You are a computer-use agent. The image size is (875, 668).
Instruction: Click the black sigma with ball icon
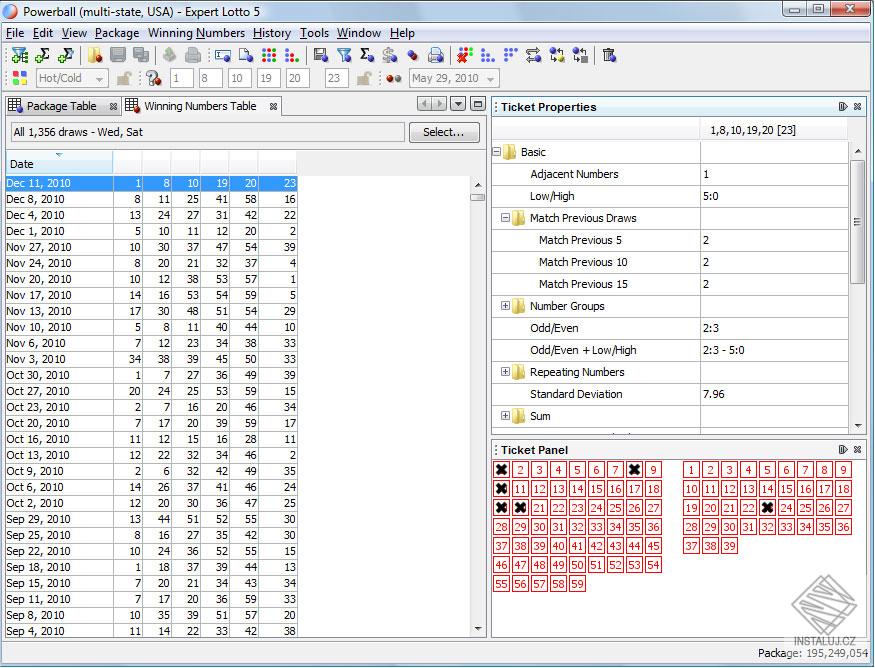[x=367, y=55]
